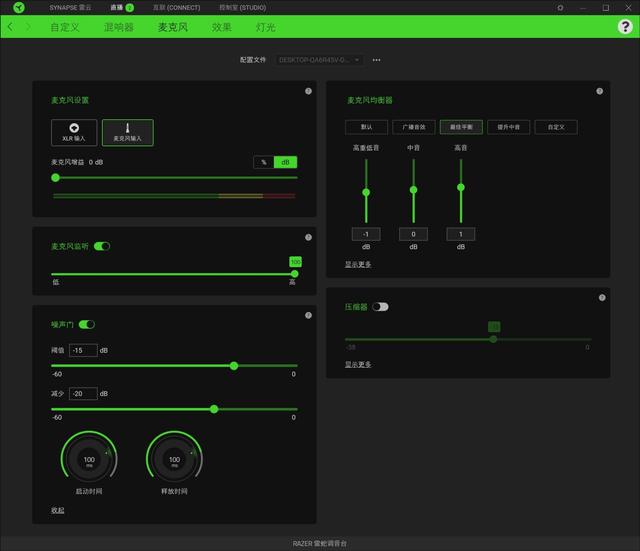Click the info icon in 麦克风设置 panel
The image size is (640, 551).
[308, 91]
